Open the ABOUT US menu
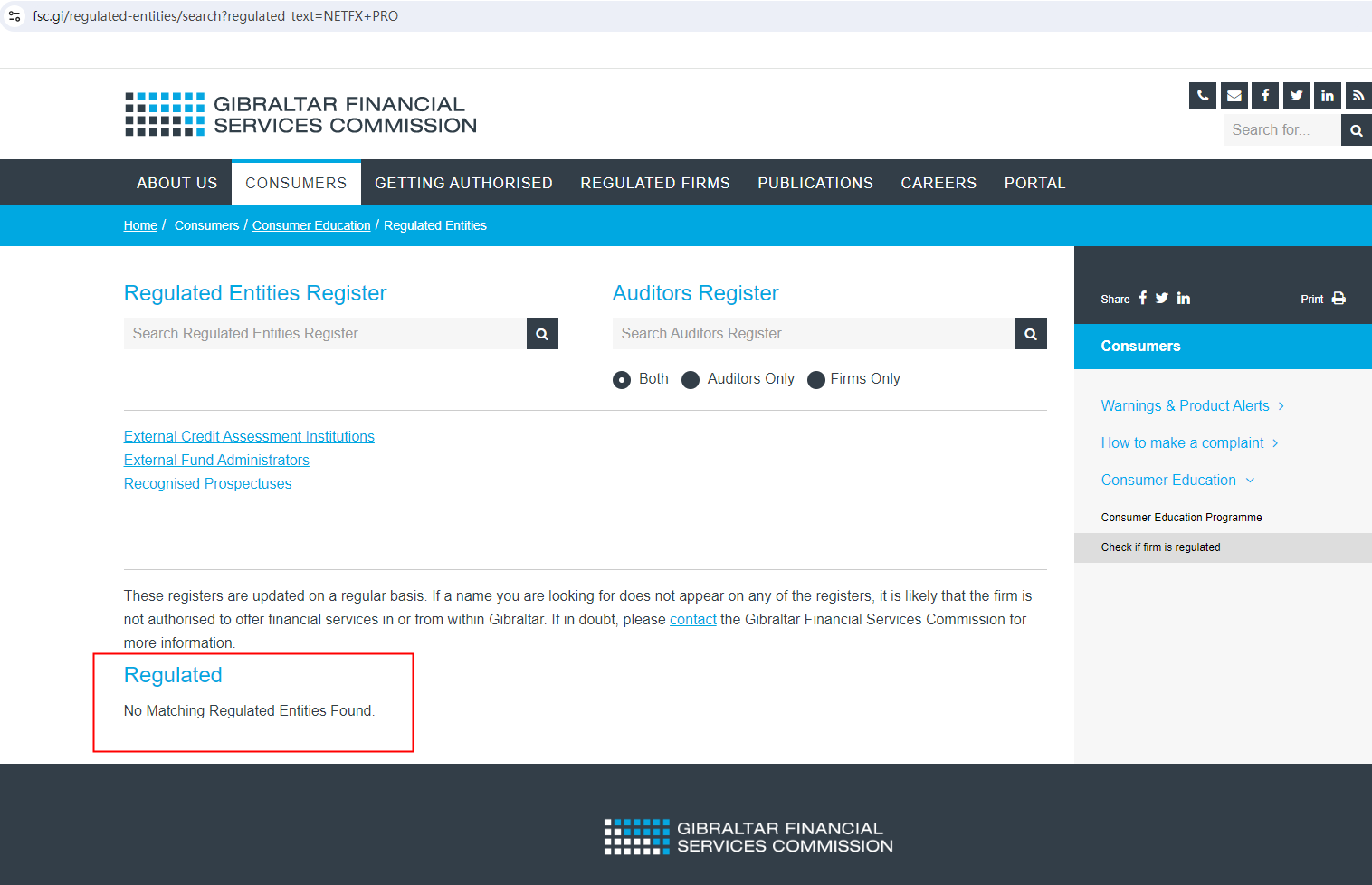This screenshot has width=1372, height=885. click(177, 183)
